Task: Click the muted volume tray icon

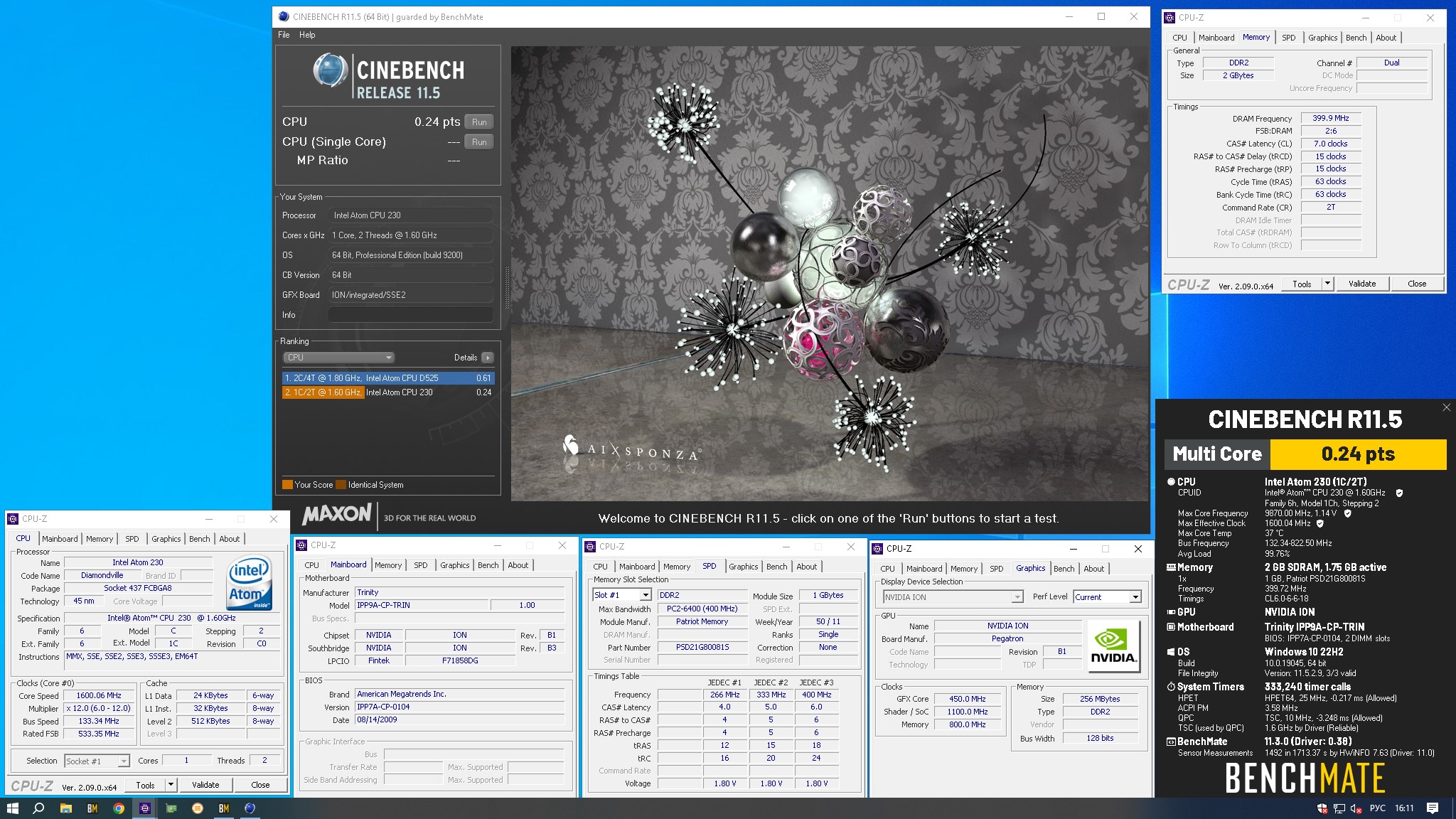Action: tap(1356, 808)
